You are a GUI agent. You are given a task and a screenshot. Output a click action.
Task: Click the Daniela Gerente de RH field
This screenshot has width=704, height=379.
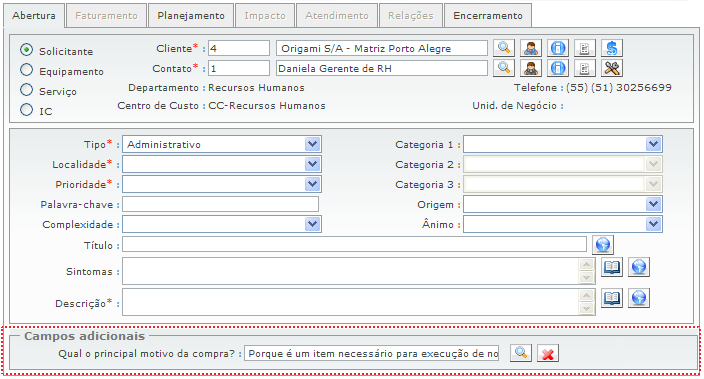[382, 68]
